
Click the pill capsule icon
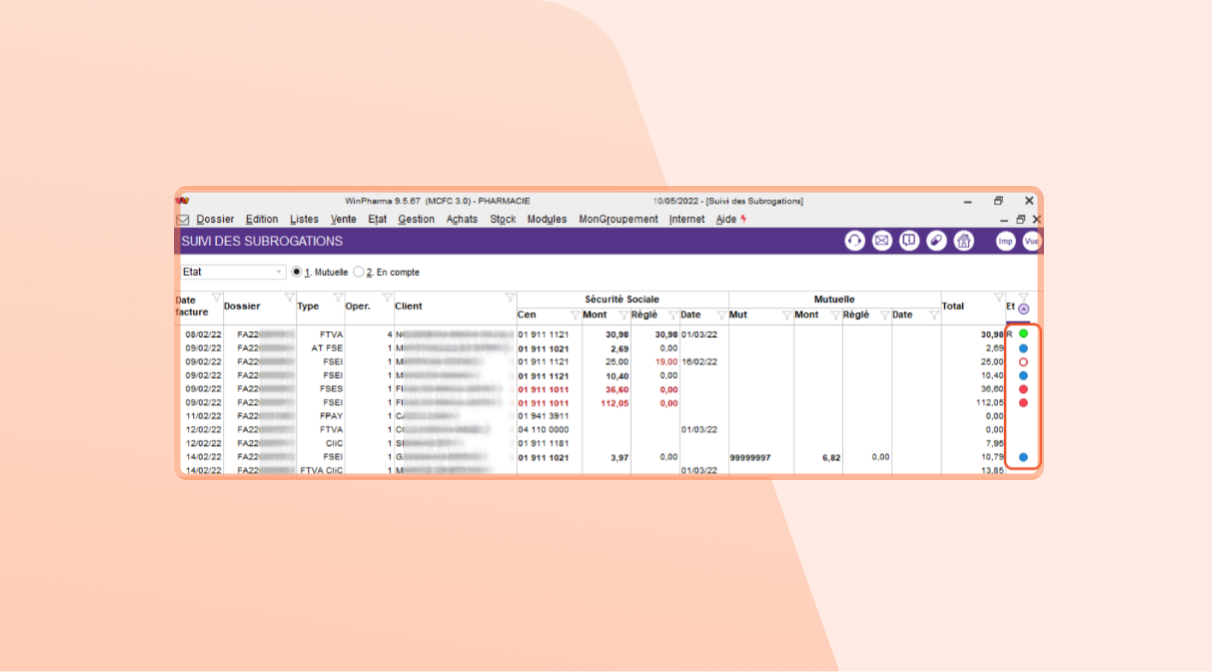tap(936, 241)
